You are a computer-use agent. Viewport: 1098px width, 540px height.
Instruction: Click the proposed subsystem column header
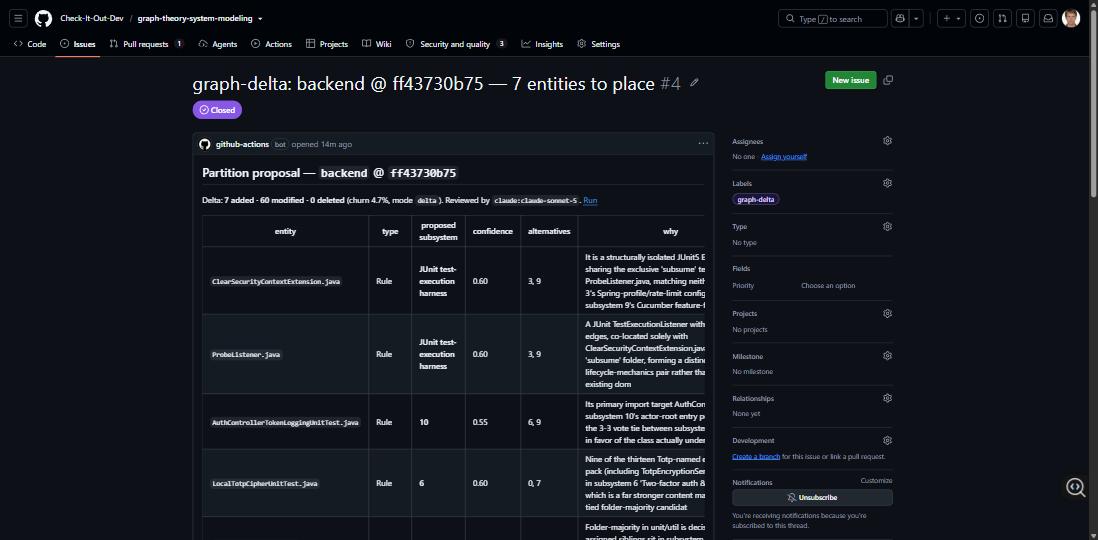click(x=438, y=231)
